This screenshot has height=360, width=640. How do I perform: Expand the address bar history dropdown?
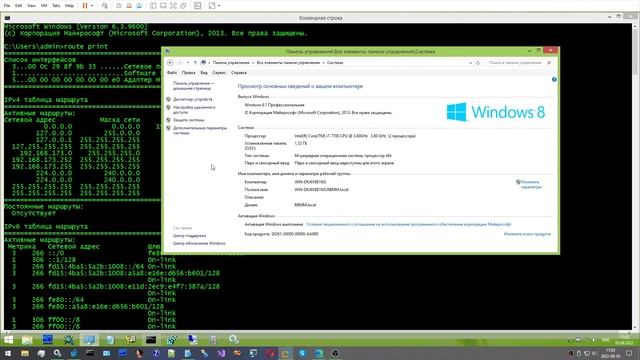(471, 63)
